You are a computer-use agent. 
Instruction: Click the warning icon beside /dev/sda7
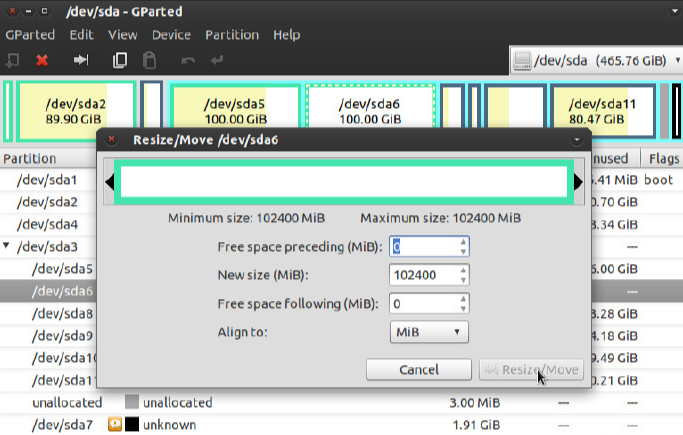pos(115,425)
